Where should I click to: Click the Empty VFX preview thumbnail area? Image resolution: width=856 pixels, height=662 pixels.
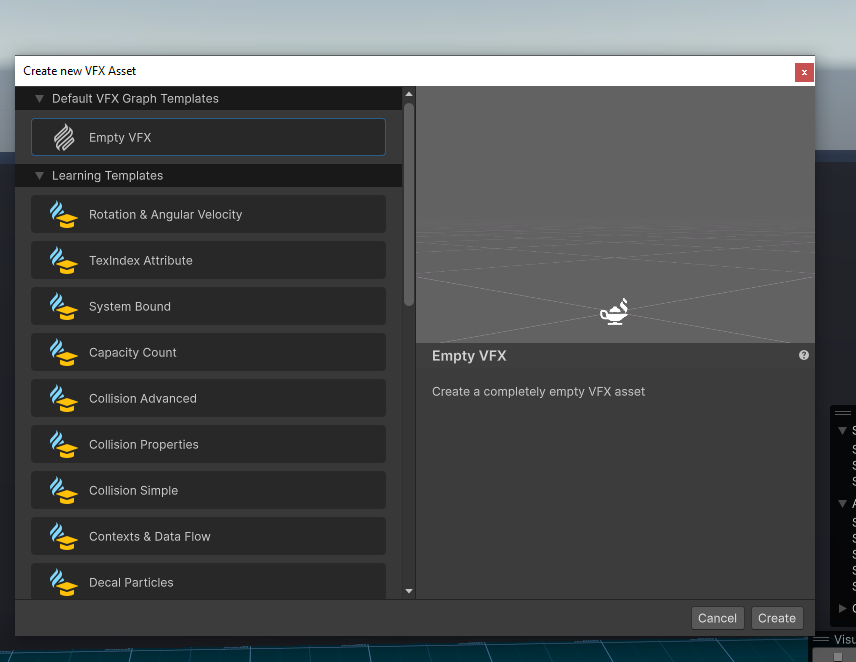point(614,215)
